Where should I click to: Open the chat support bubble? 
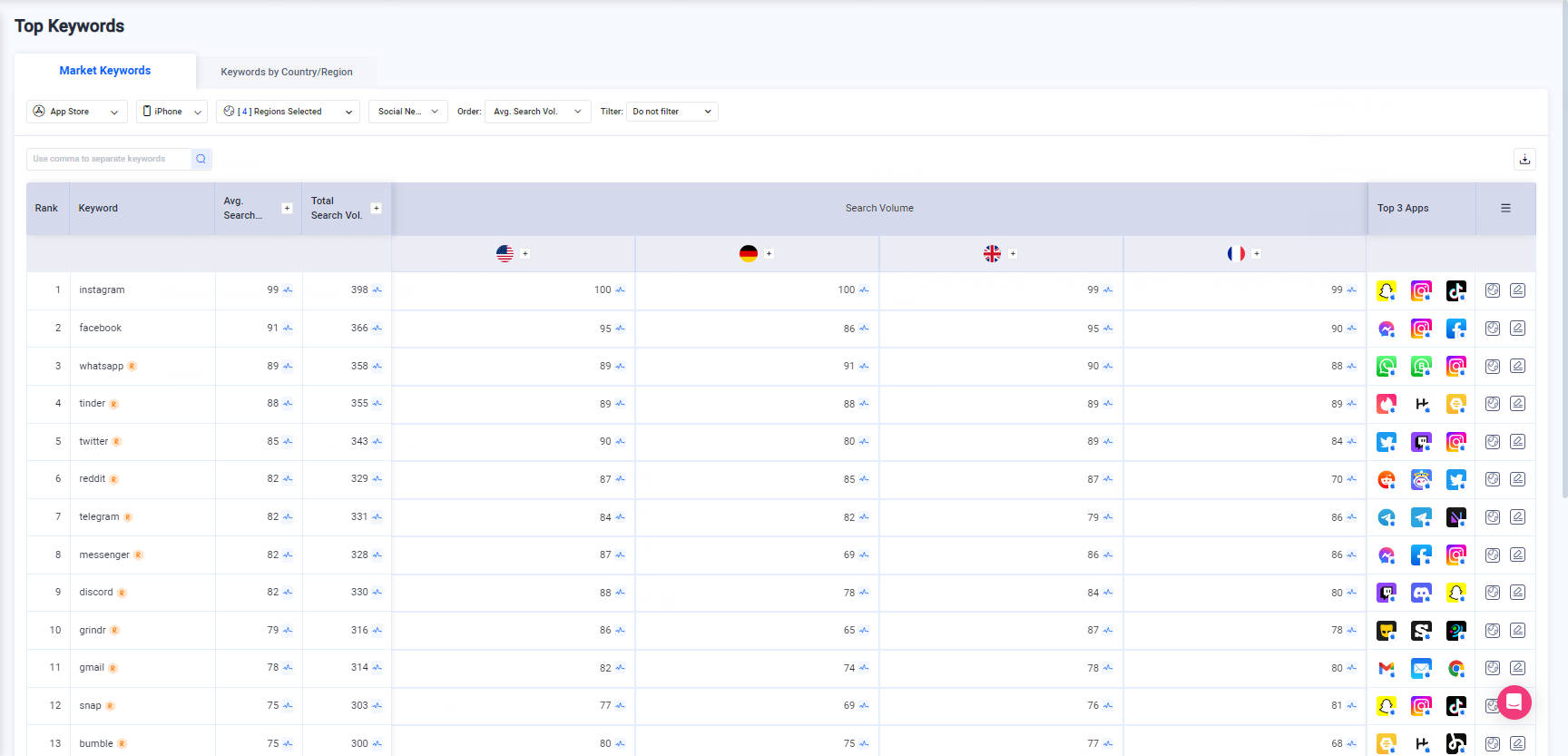point(1514,702)
